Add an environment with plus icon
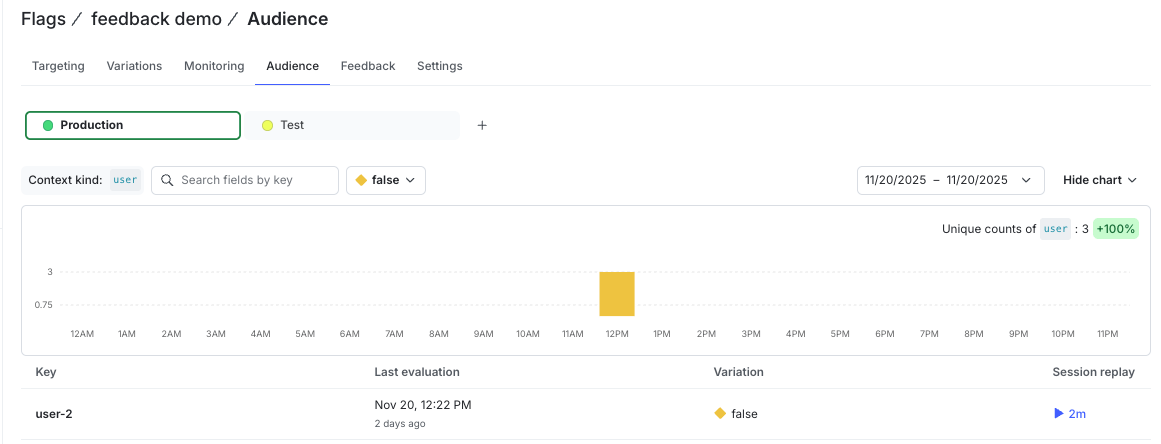The height and width of the screenshot is (444, 1161). click(x=482, y=125)
